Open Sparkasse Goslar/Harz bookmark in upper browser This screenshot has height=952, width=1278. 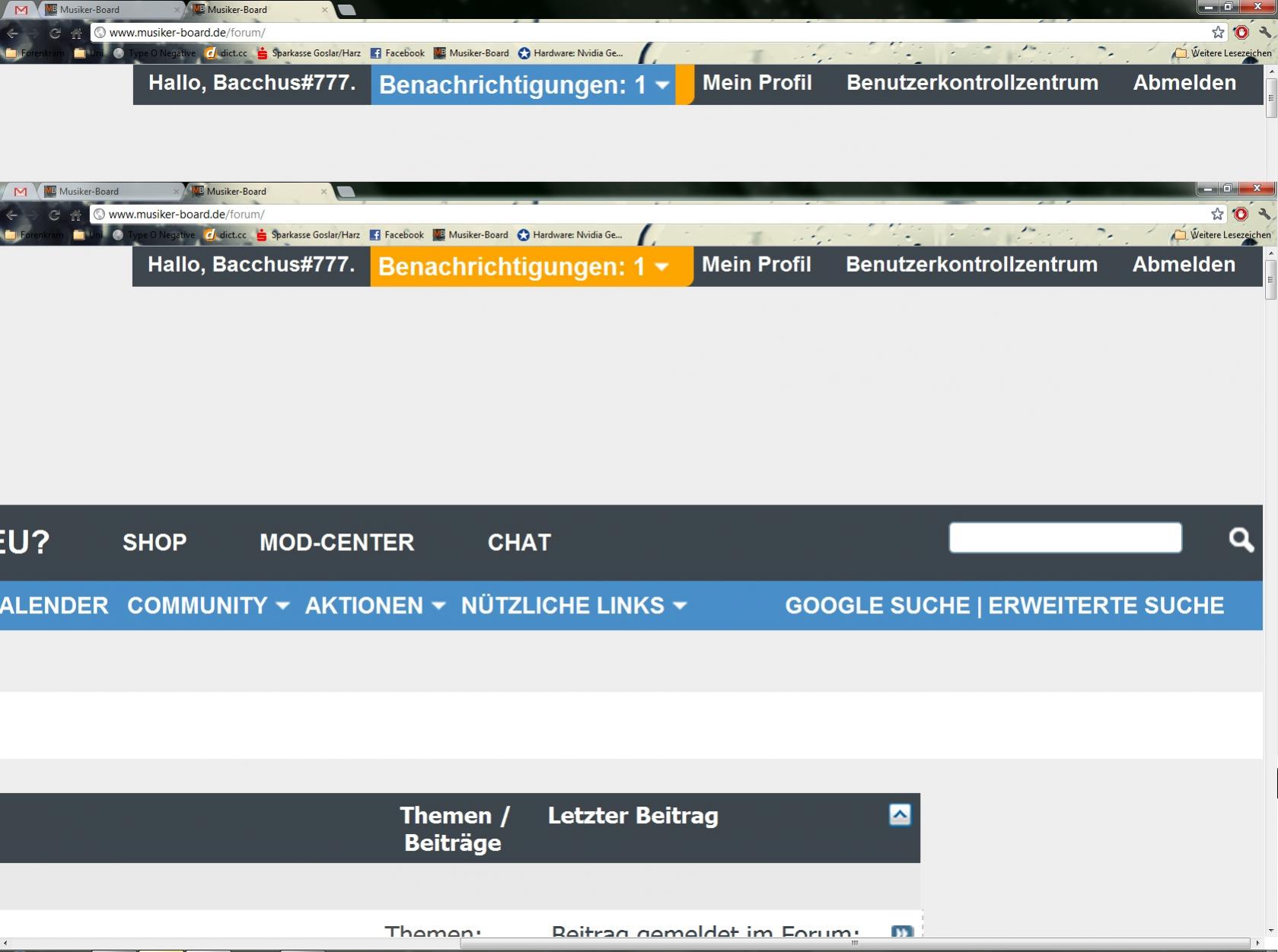coord(309,53)
